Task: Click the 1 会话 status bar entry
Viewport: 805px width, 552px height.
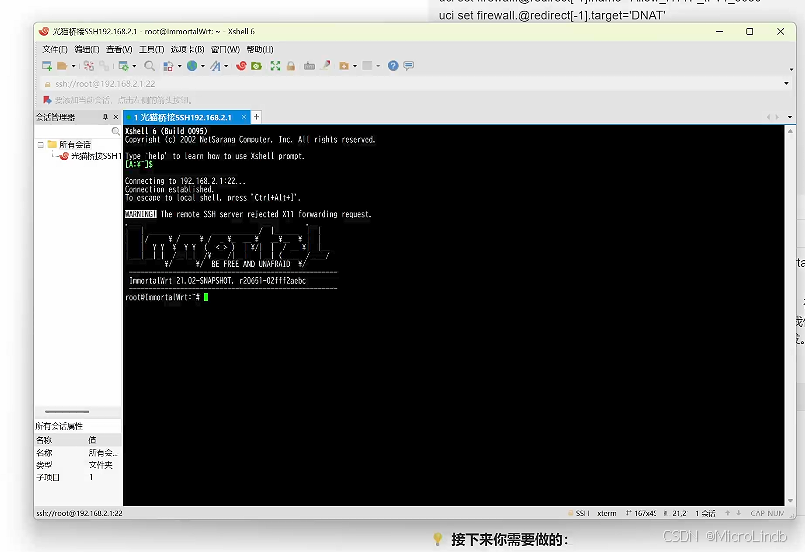Action: coord(705,513)
